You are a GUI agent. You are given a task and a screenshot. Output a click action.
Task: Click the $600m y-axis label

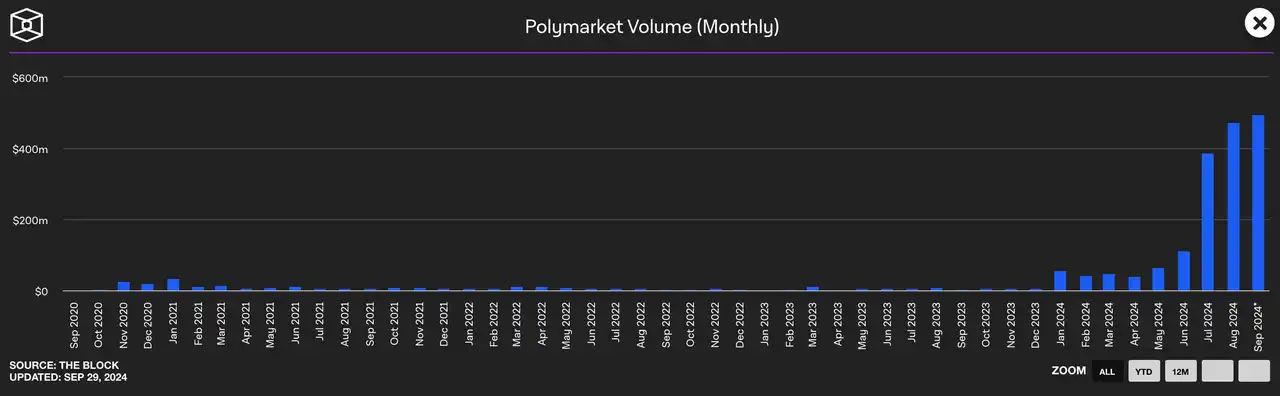click(28, 78)
